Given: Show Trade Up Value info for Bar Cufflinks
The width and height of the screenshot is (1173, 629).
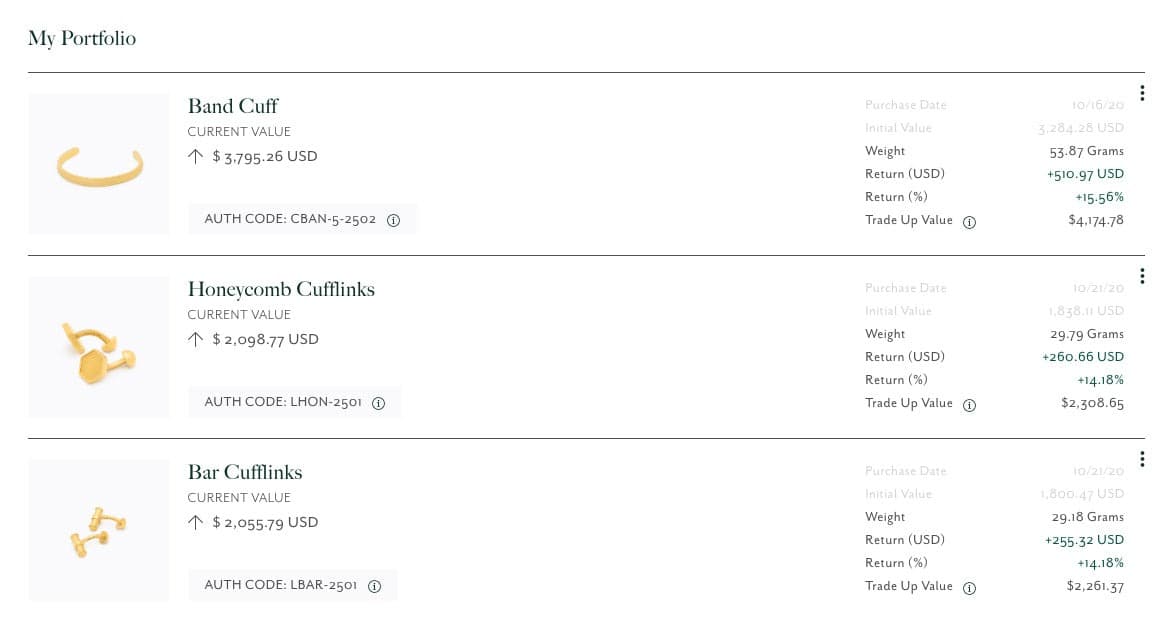Looking at the screenshot, I should point(970,589).
